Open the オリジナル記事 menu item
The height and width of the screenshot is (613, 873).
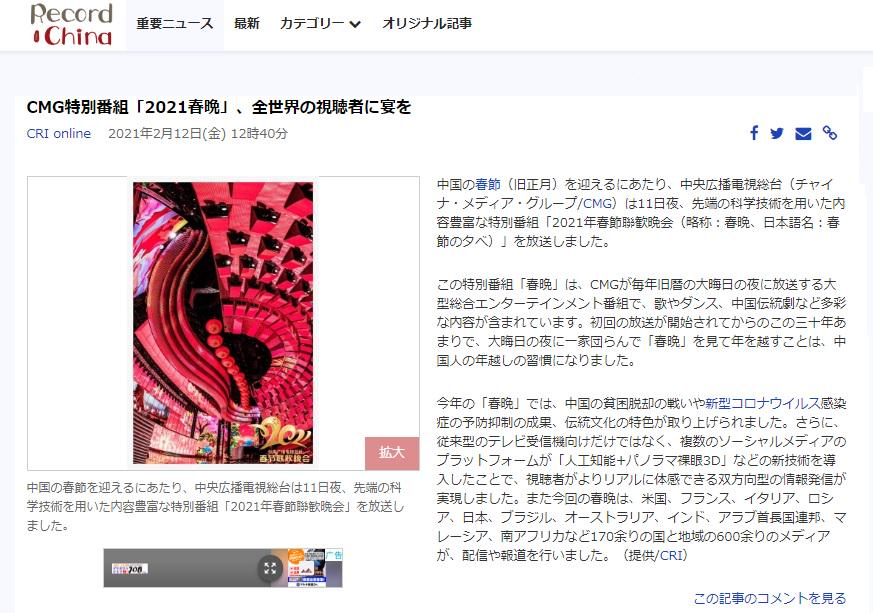(427, 23)
